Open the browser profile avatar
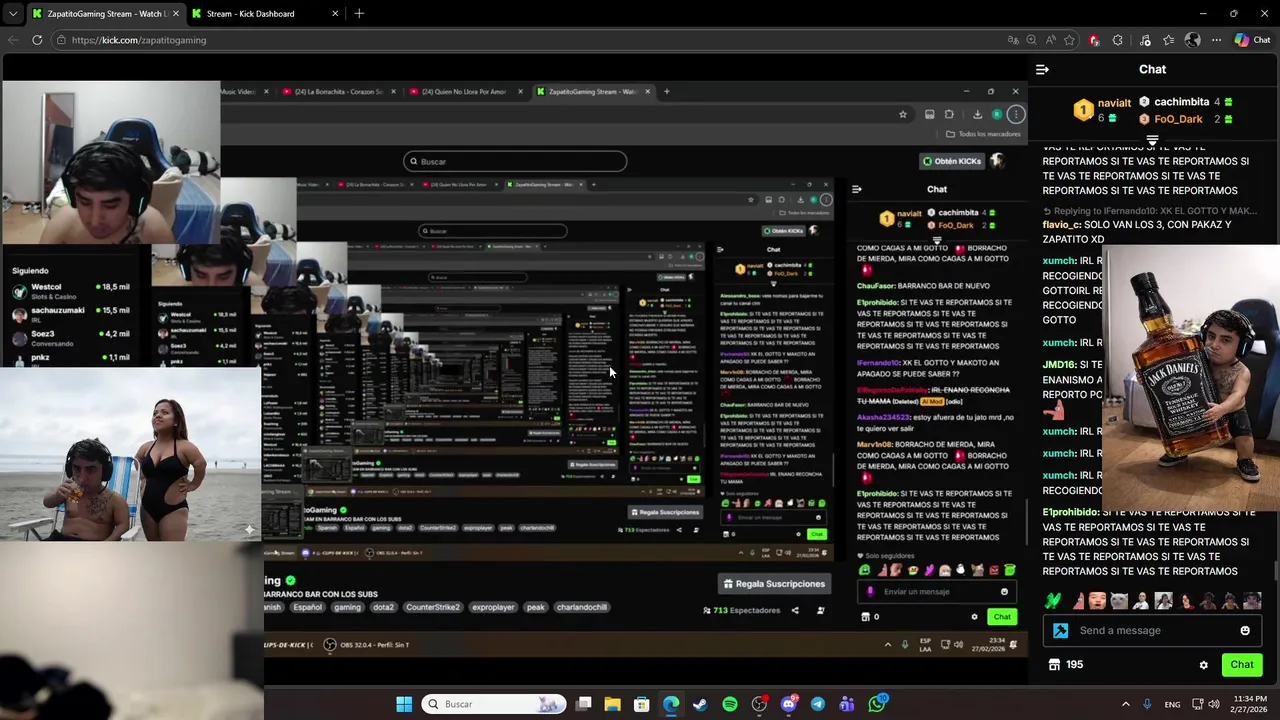 1192,40
